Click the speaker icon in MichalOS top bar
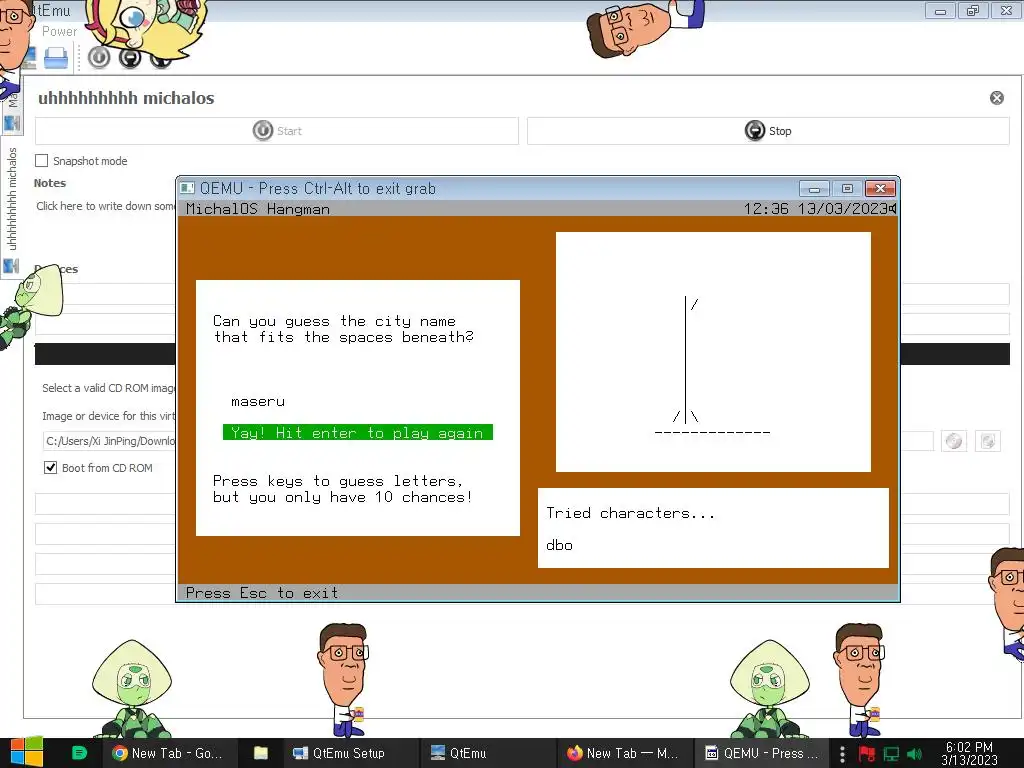The height and width of the screenshot is (768, 1024). pyautogui.click(x=892, y=208)
